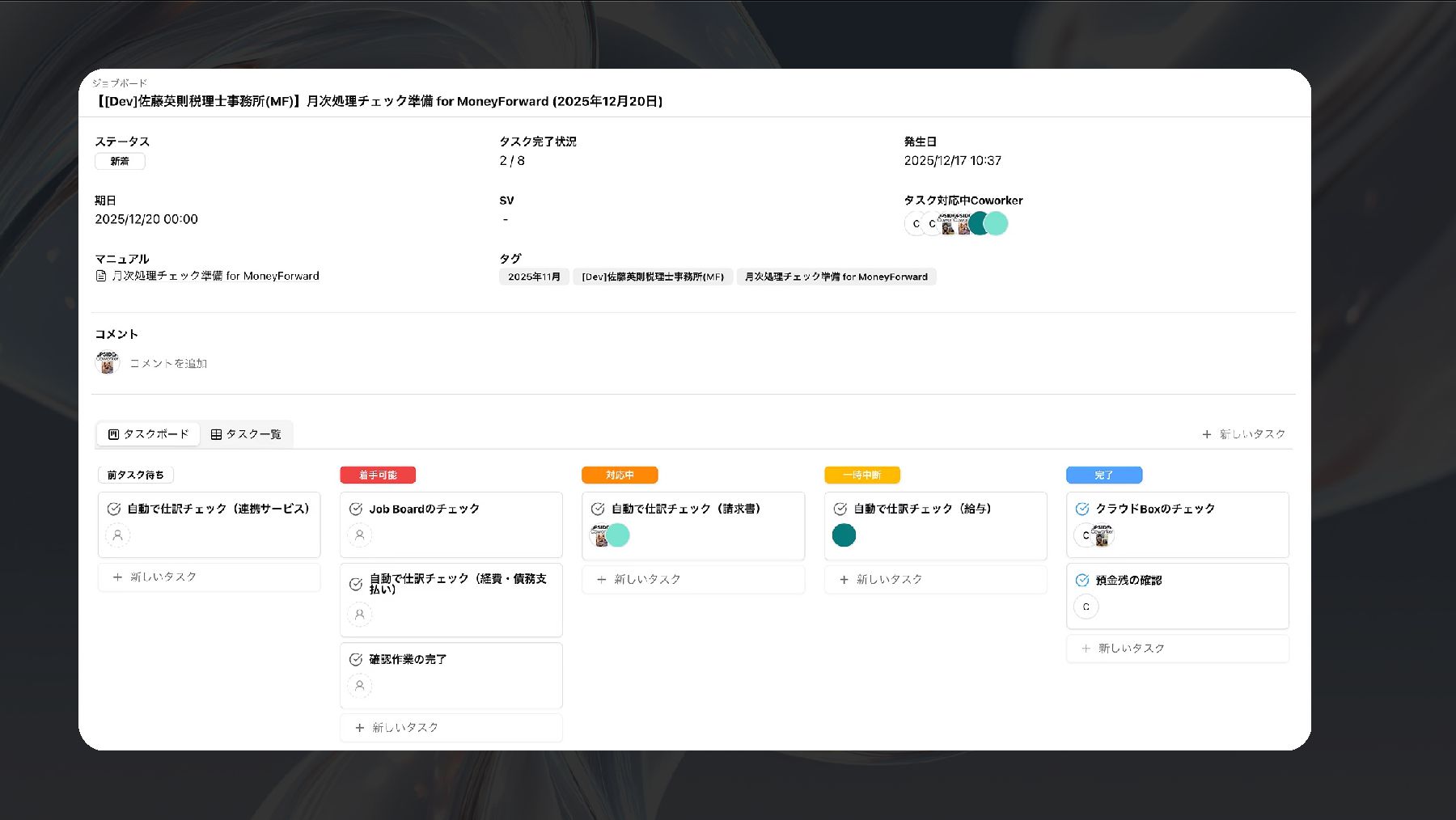Assign a user on 自動で仕訳チェック（連携サービス） card
The height and width of the screenshot is (820, 1456).
pos(117,535)
